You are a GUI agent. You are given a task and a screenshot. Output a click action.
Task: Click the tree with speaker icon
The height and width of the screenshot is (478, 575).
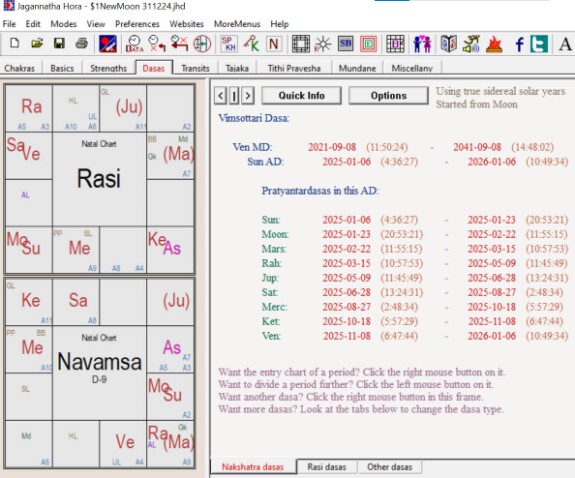coord(471,44)
